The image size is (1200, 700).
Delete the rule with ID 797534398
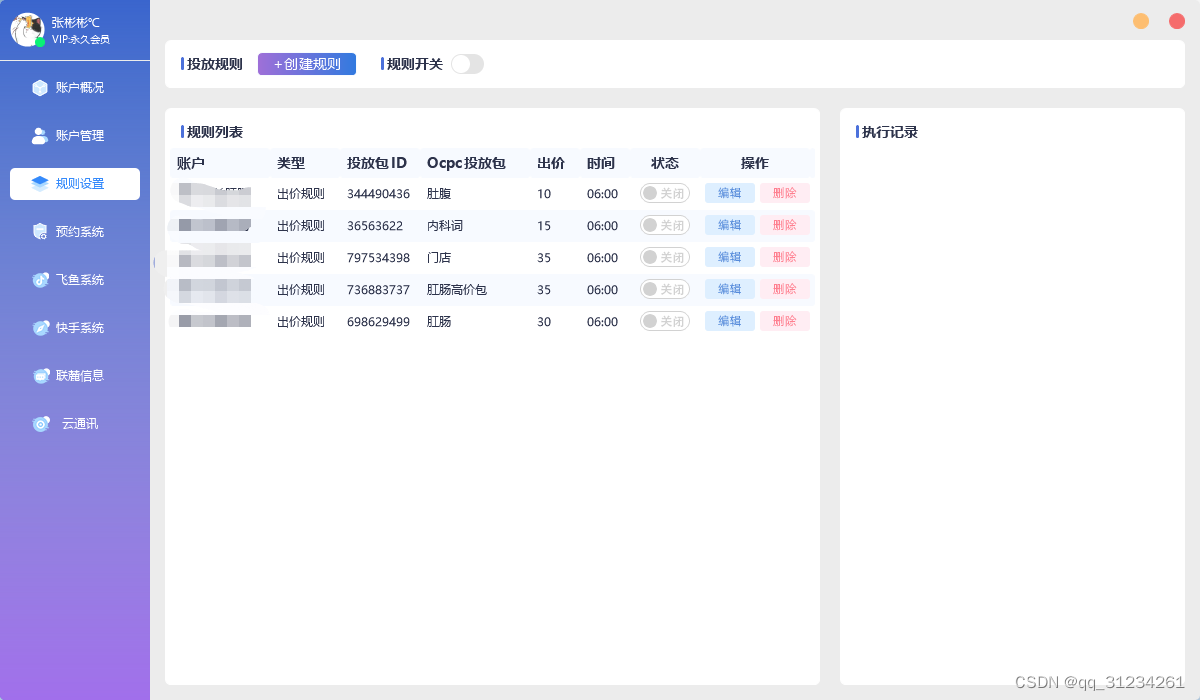point(785,257)
